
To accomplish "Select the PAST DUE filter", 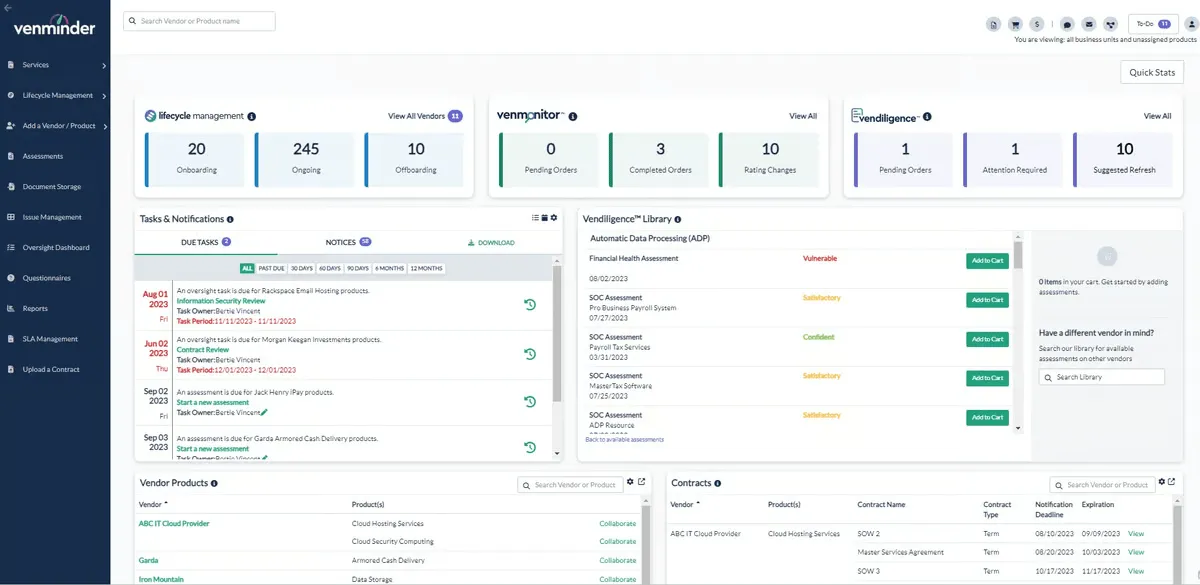I will [272, 268].
